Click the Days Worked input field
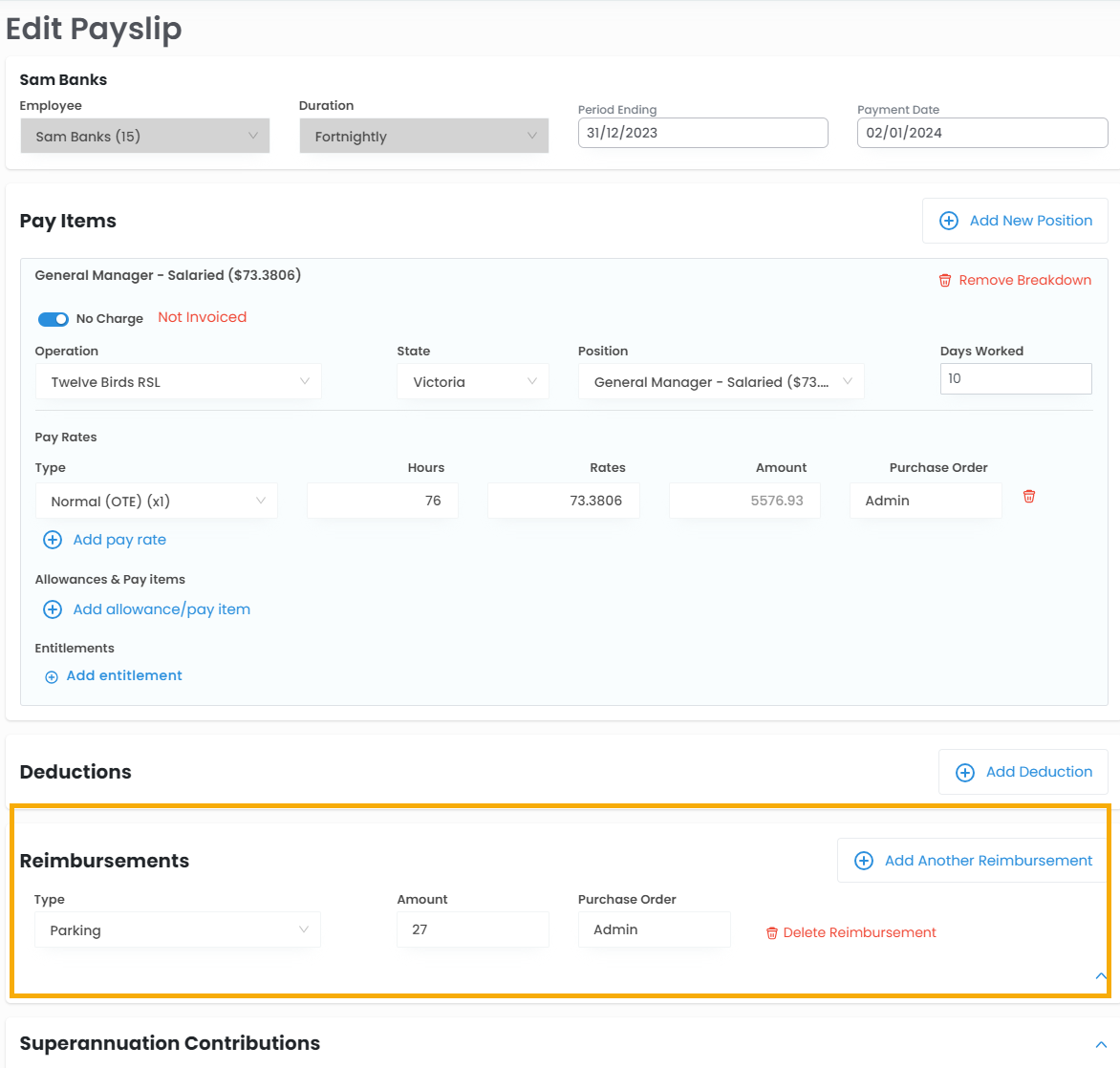Screen dimensions: 1120x1068 1015,378
